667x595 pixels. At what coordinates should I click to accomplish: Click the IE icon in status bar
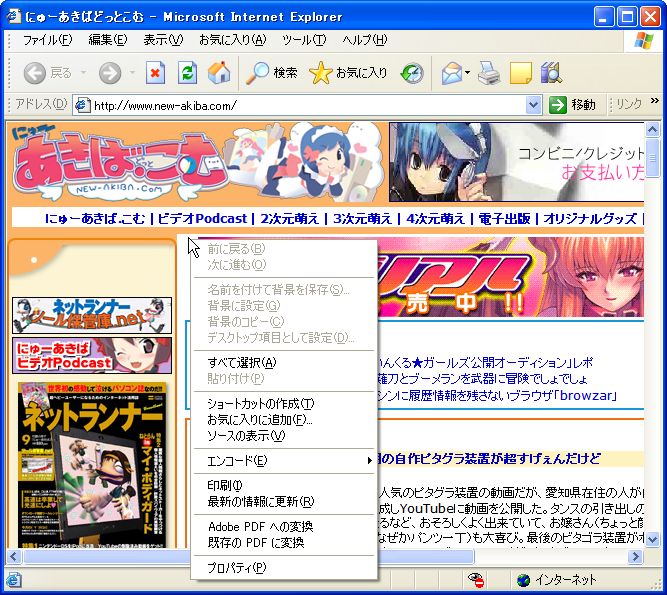[13, 579]
